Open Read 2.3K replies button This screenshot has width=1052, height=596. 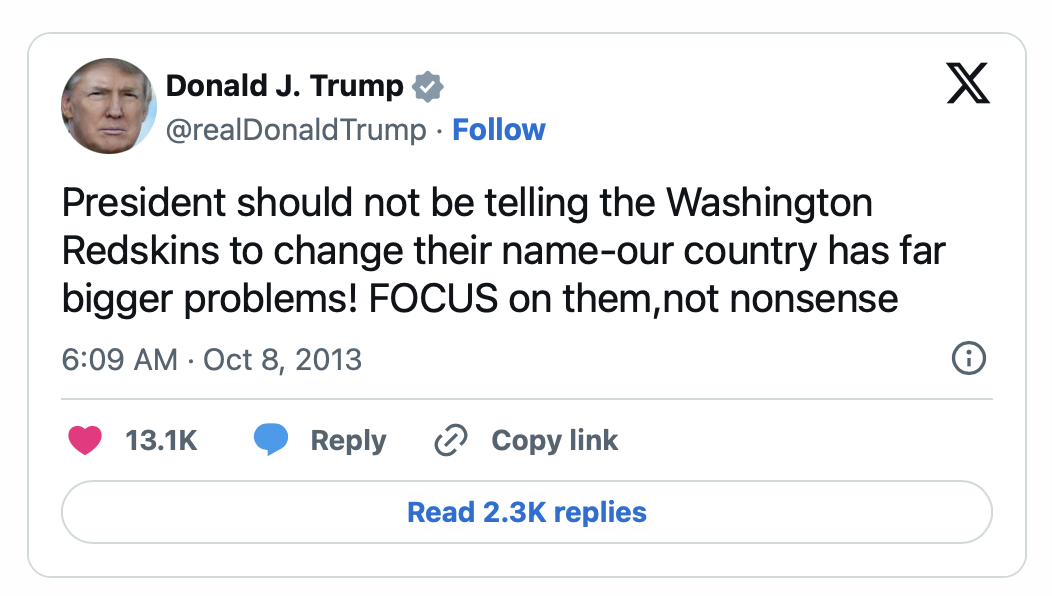coord(526,512)
